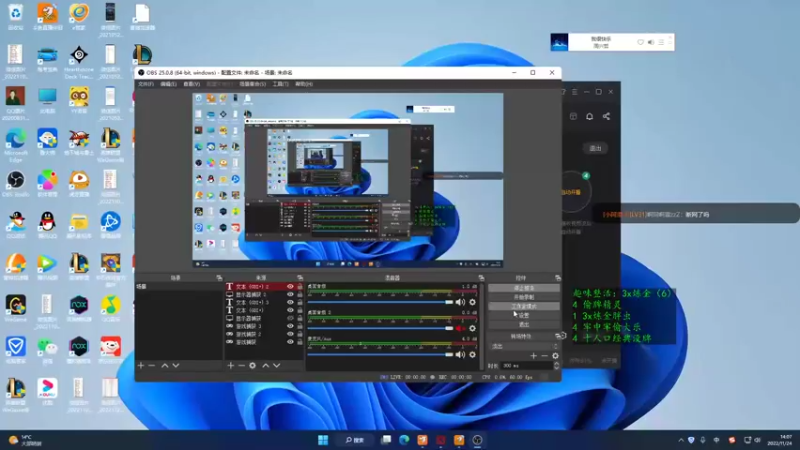Toggle visibility of the 文本 (GDI+) 2 source
This screenshot has width=800, height=450.
coord(290,287)
